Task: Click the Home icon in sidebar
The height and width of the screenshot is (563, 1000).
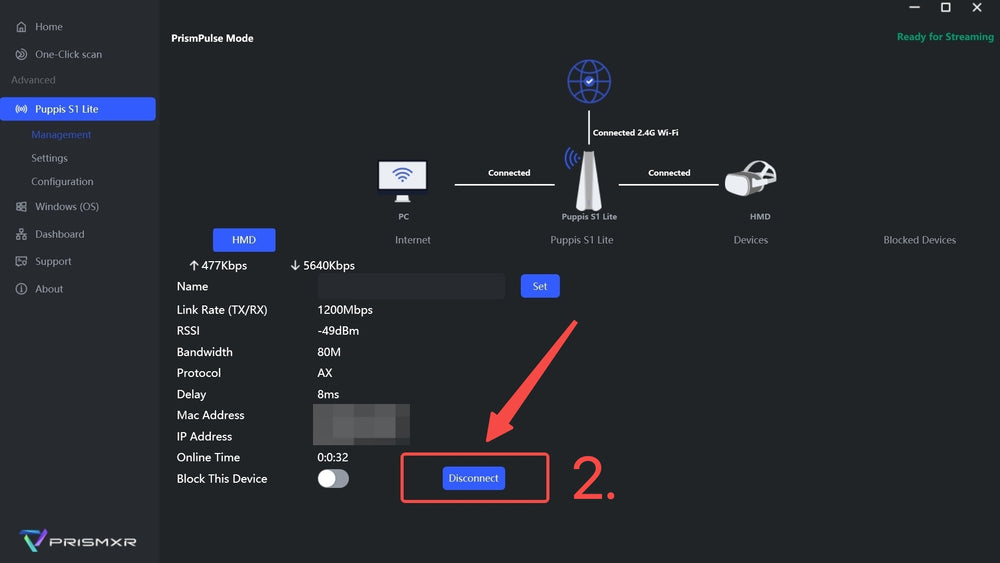Action: [x=21, y=27]
